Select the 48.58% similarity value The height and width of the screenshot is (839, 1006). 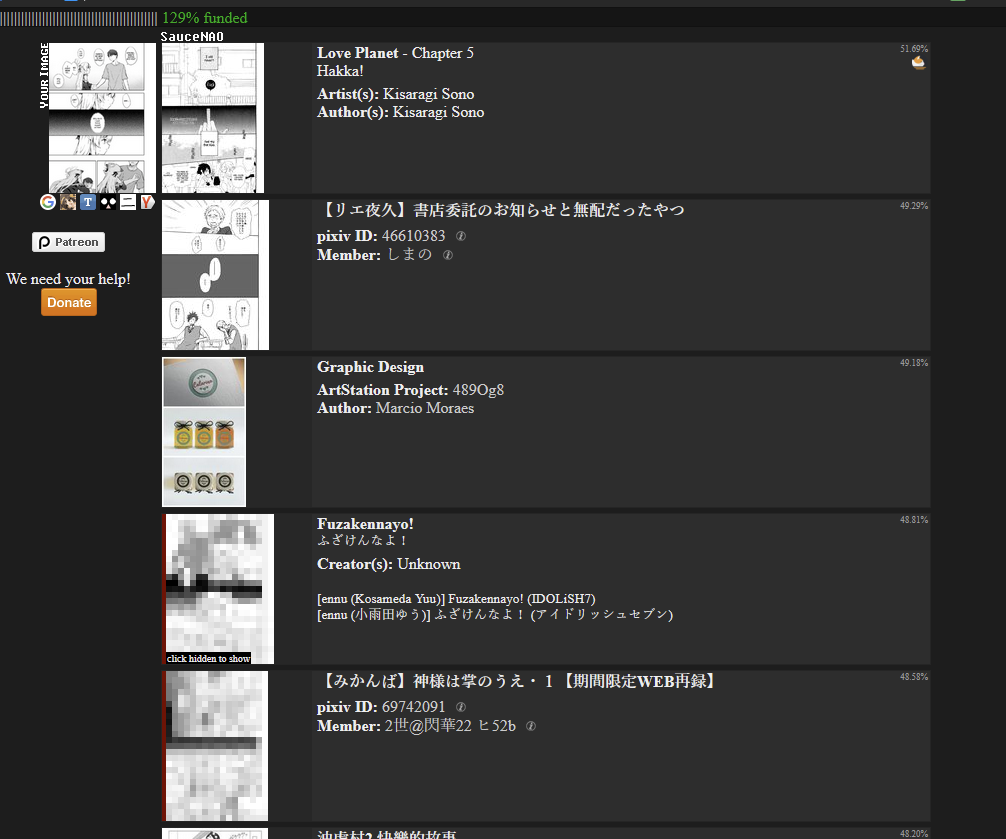click(x=914, y=677)
